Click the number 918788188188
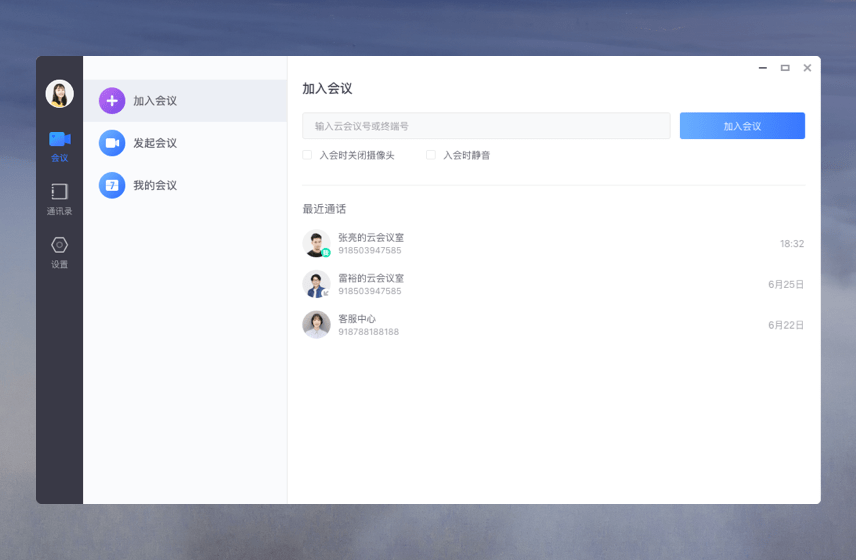This screenshot has width=856, height=560. [368, 332]
